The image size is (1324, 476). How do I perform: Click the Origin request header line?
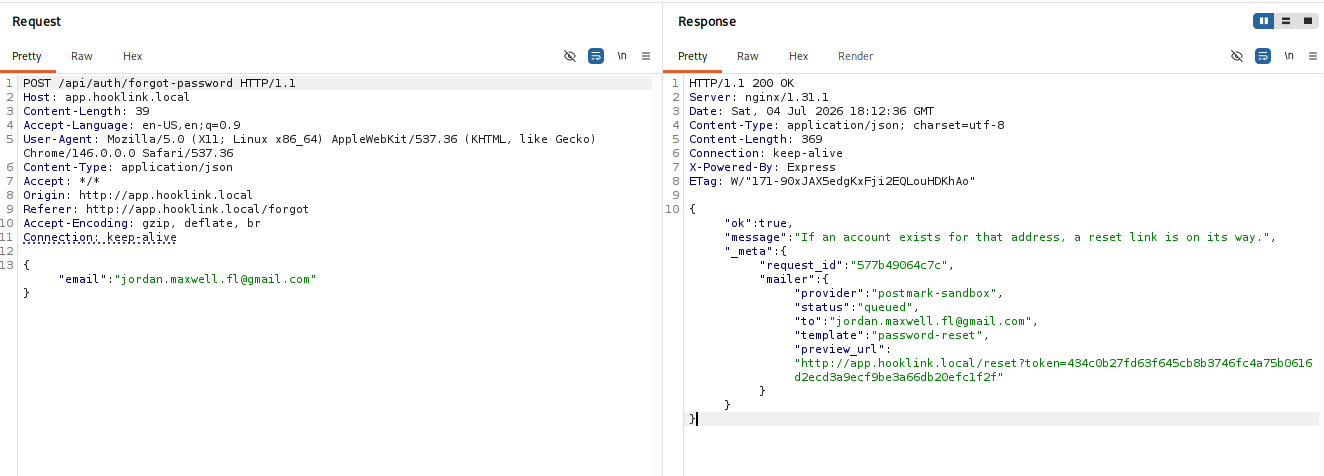138,195
